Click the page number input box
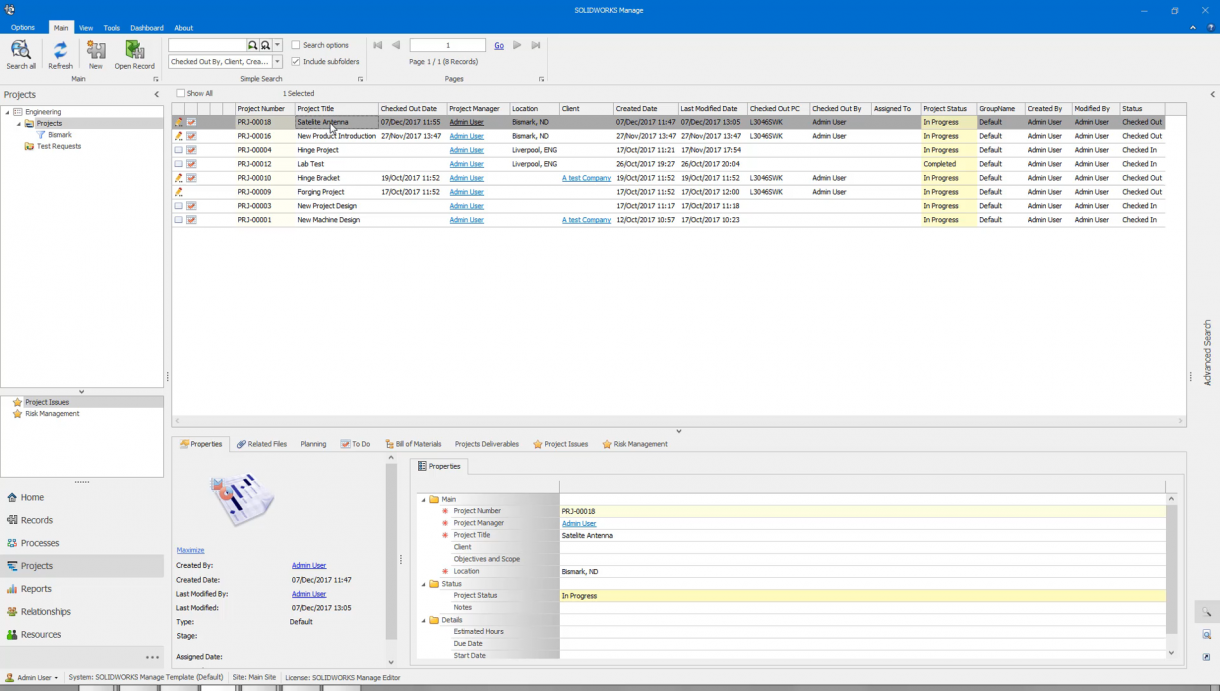 tap(448, 46)
